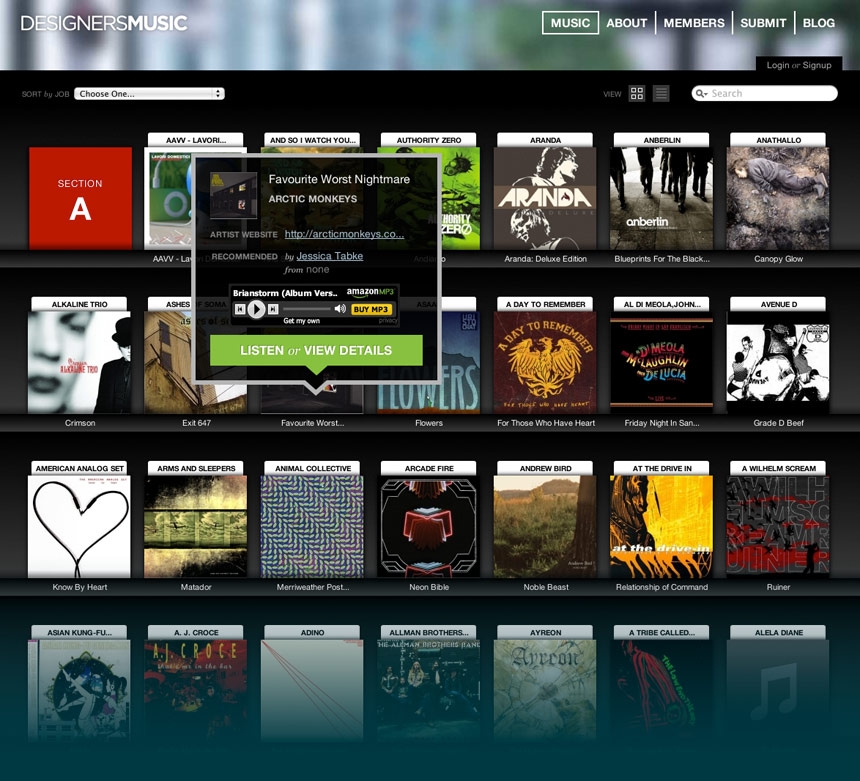Viewport: 860px width, 781px height.
Task: Open Asian Kung-Fu album cover
Action: 80,691
